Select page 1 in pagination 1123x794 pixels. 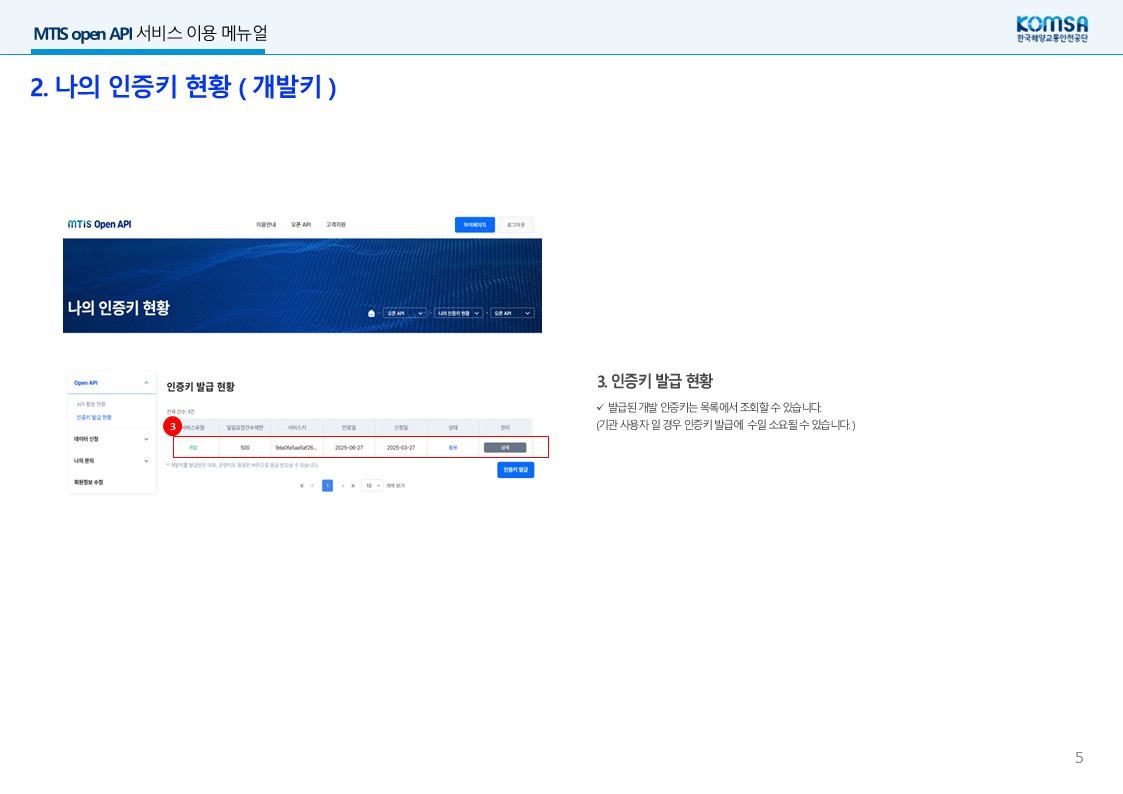[x=327, y=485]
